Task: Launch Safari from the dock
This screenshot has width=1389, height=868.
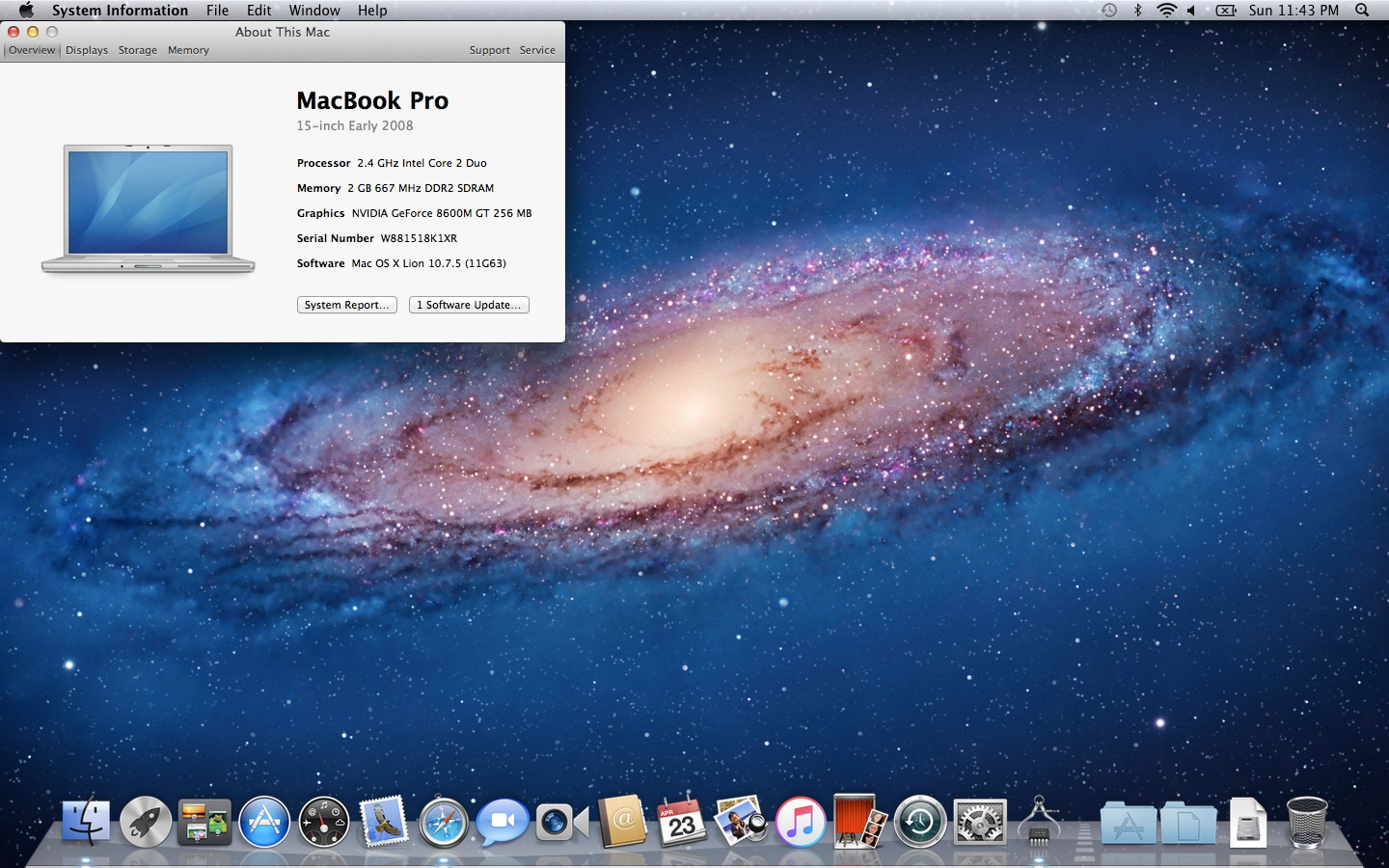Action: click(x=444, y=823)
